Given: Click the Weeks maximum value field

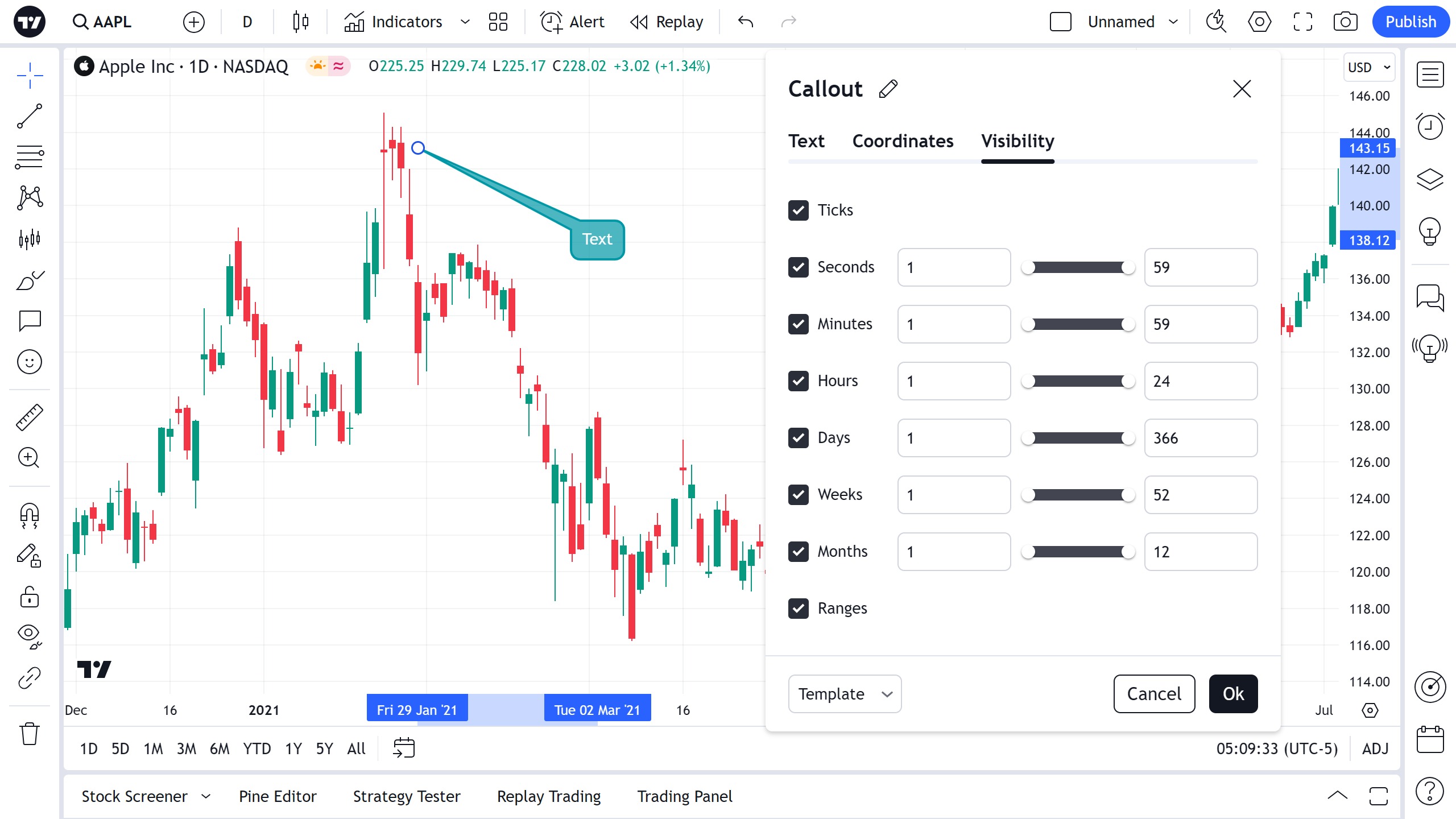Looking at the screenshot, I should pyautogui.click(x=1201, y=495).
